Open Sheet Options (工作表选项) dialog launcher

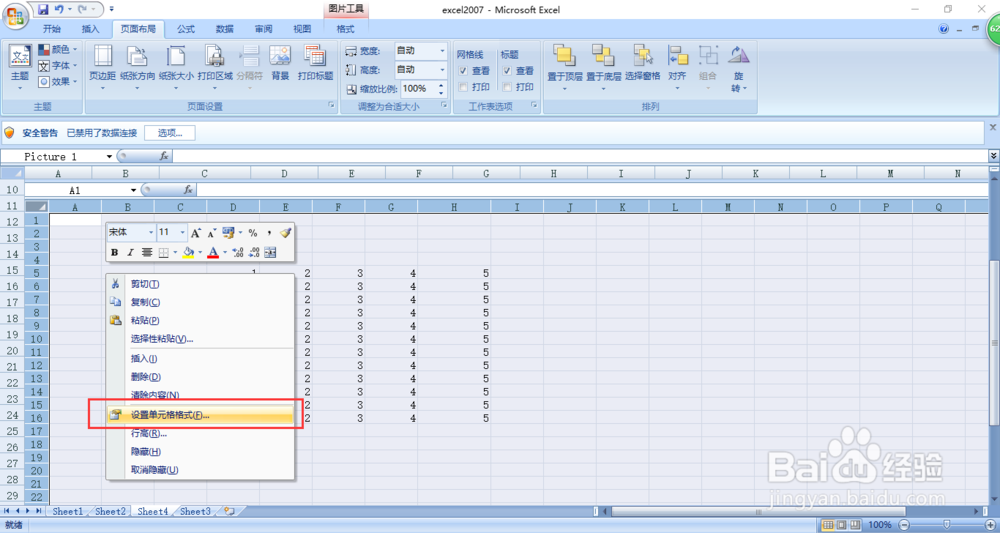pos(534,106)
